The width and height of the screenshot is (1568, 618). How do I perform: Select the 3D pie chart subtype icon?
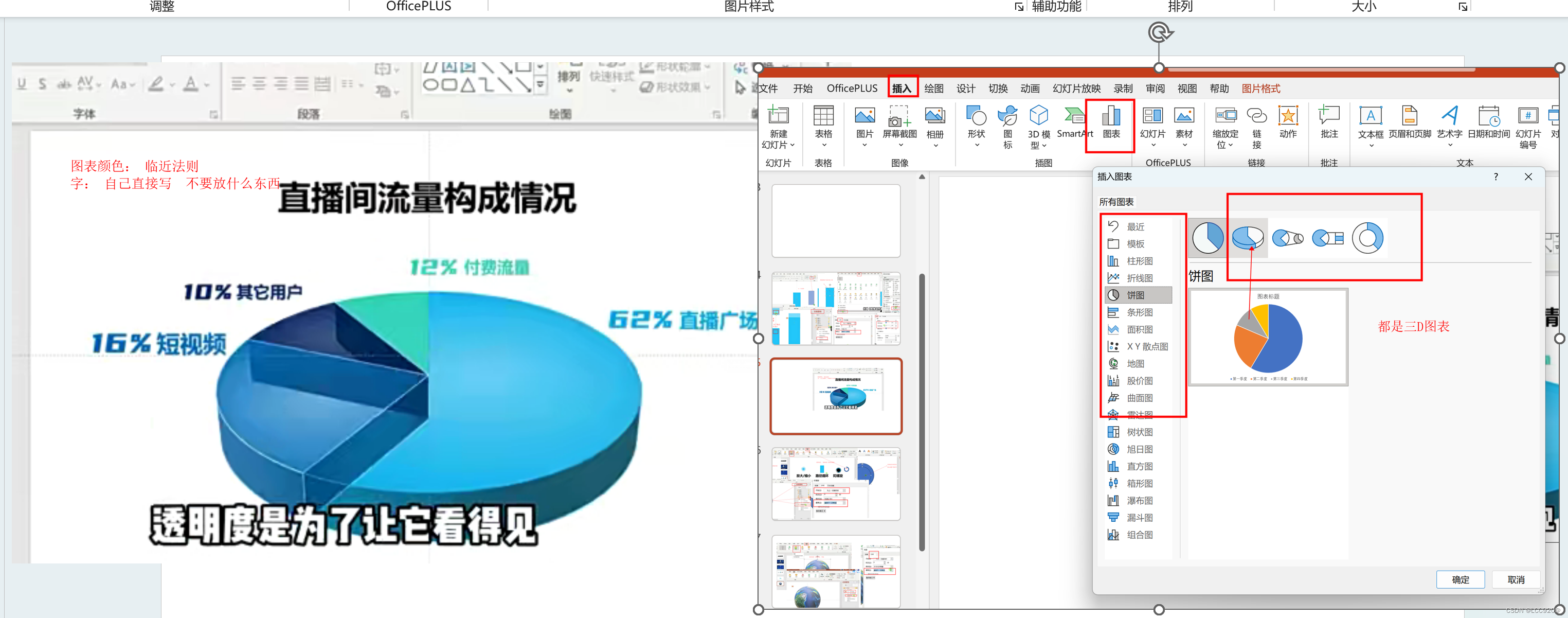coord(1247,237)
